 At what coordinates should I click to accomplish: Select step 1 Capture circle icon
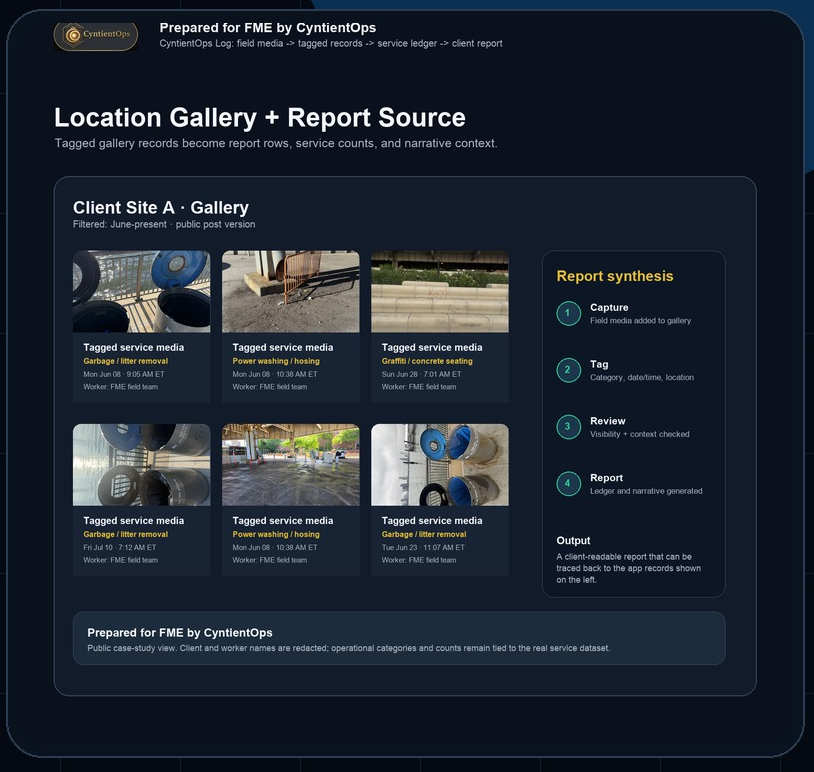coord(568,313)
